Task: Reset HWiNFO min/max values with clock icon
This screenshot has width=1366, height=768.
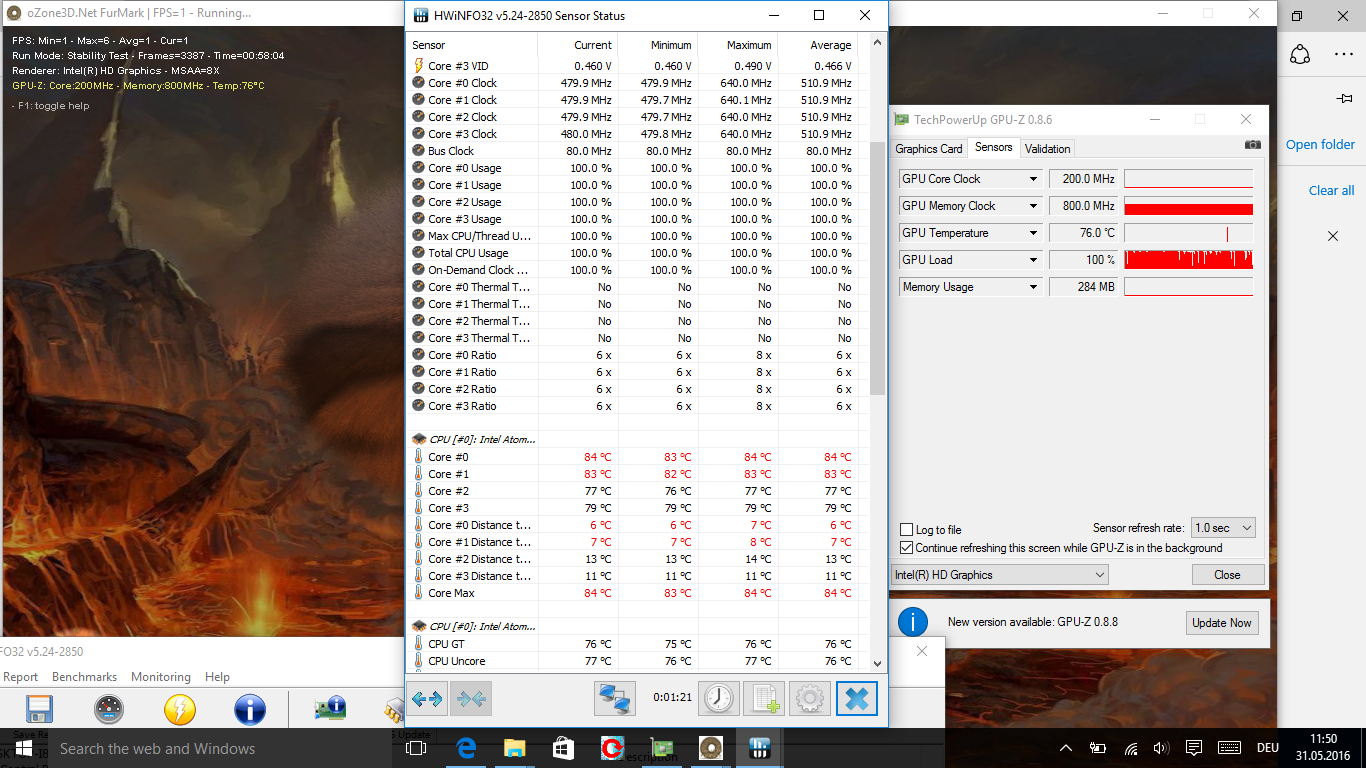Action: (x=718, y=699)
